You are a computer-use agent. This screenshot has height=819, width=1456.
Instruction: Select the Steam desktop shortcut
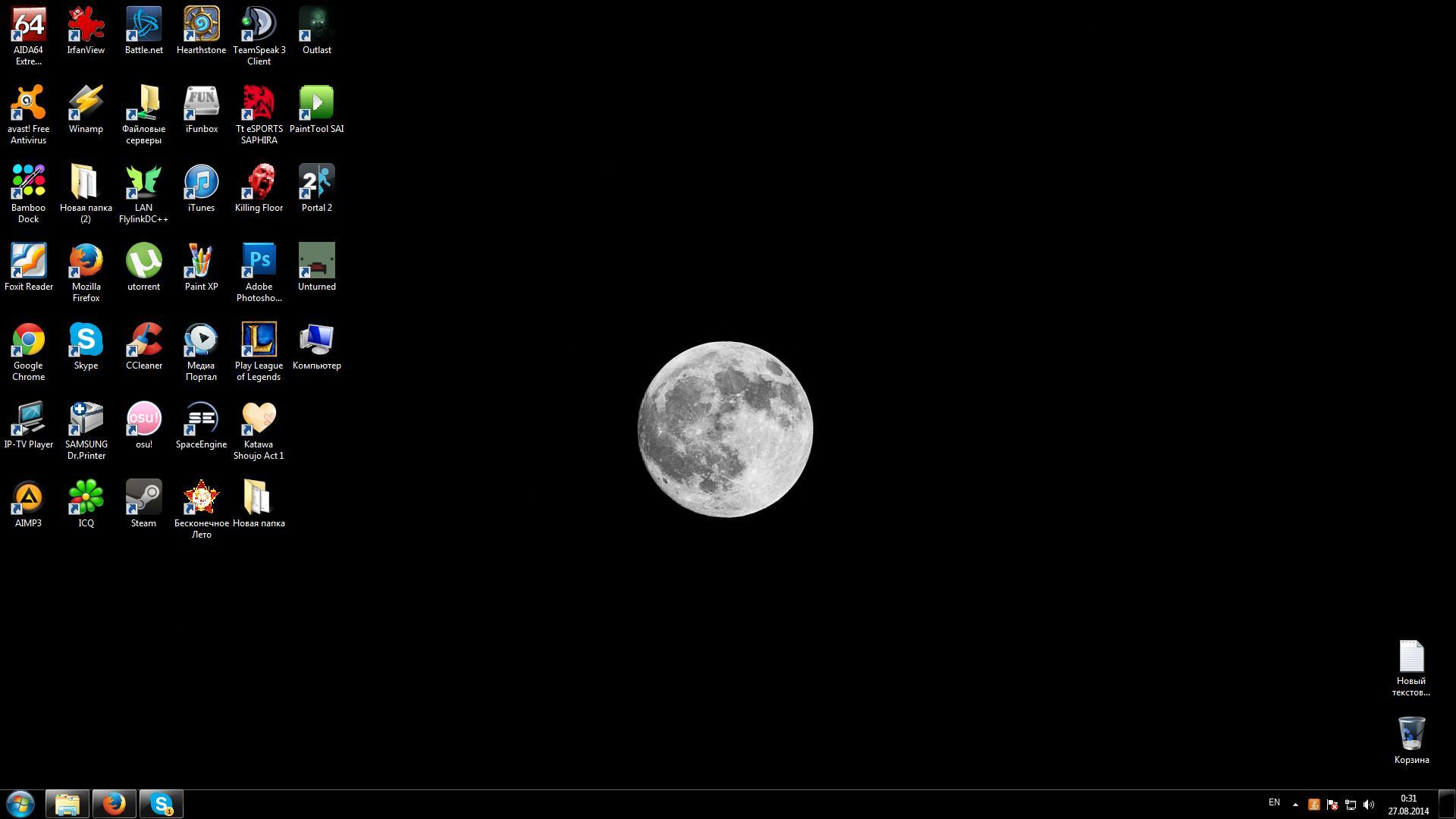point(143,498)
